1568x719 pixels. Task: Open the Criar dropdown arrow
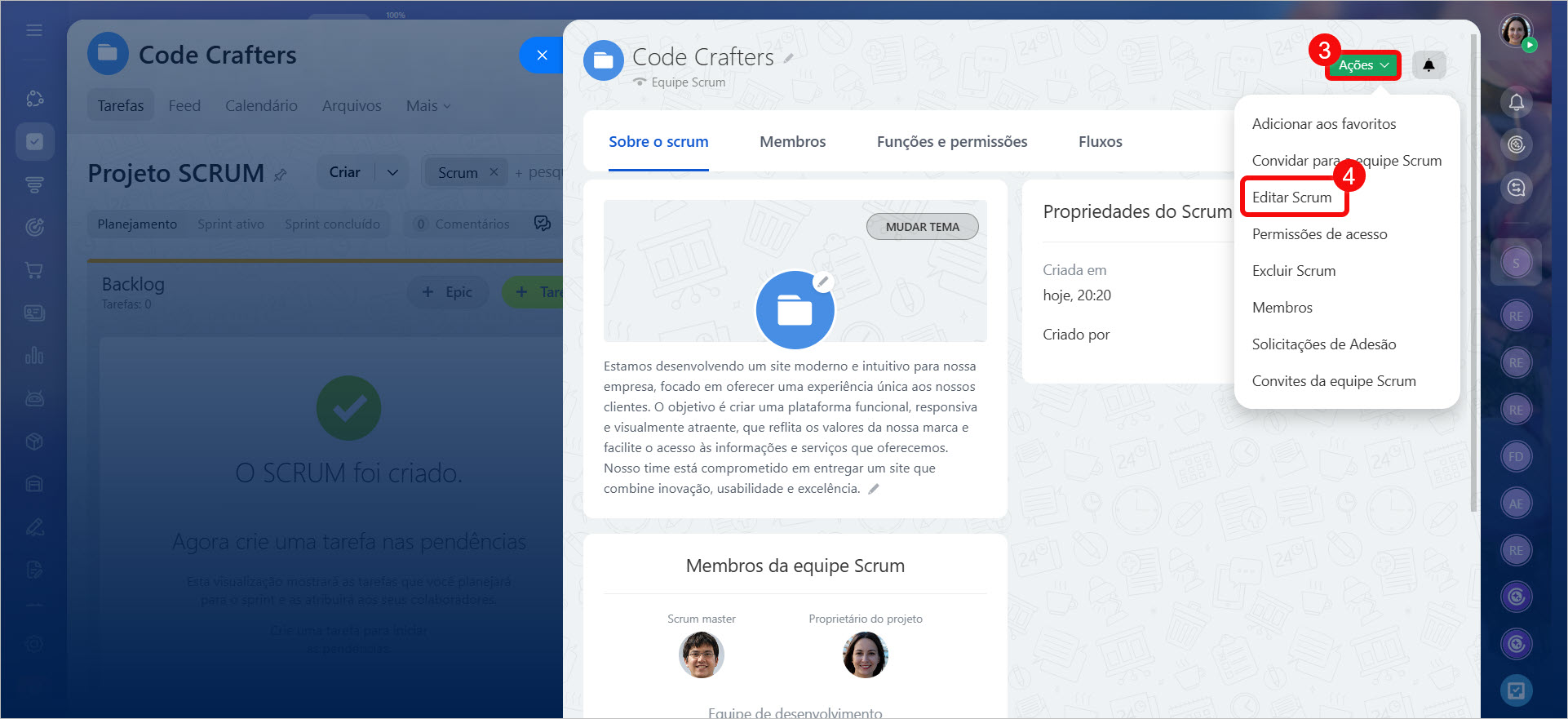coord(392,172)
